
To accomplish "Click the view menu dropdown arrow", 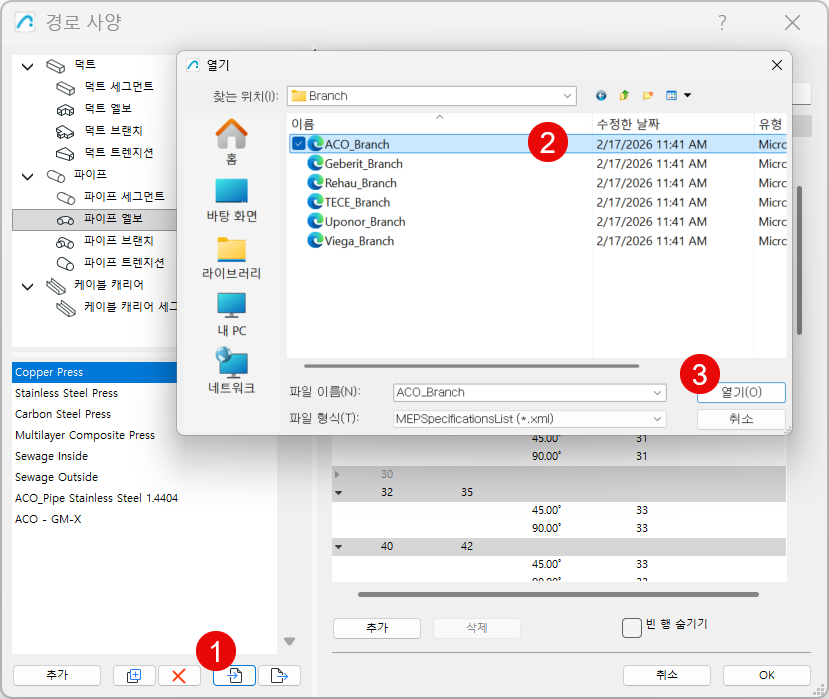I will pos(687,96).
